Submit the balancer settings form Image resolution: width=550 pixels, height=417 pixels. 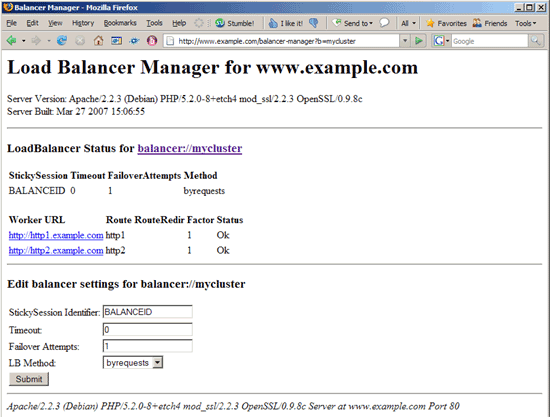click(x=29, y=379)
